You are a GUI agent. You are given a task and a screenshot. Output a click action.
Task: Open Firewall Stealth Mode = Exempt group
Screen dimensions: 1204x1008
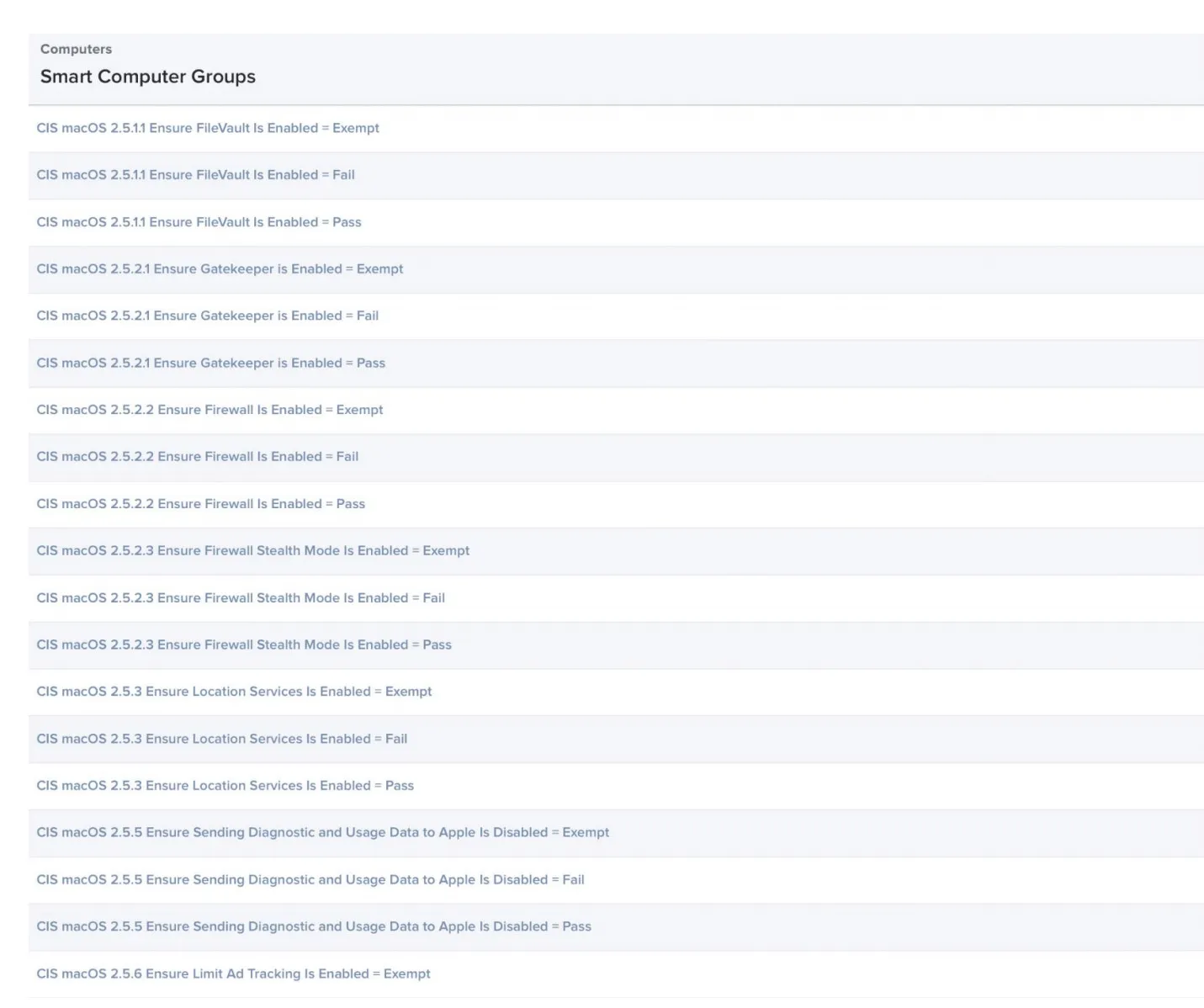(252, 550)
